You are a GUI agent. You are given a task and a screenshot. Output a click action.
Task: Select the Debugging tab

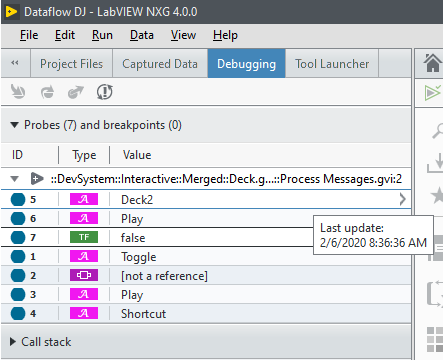(246, 63)
